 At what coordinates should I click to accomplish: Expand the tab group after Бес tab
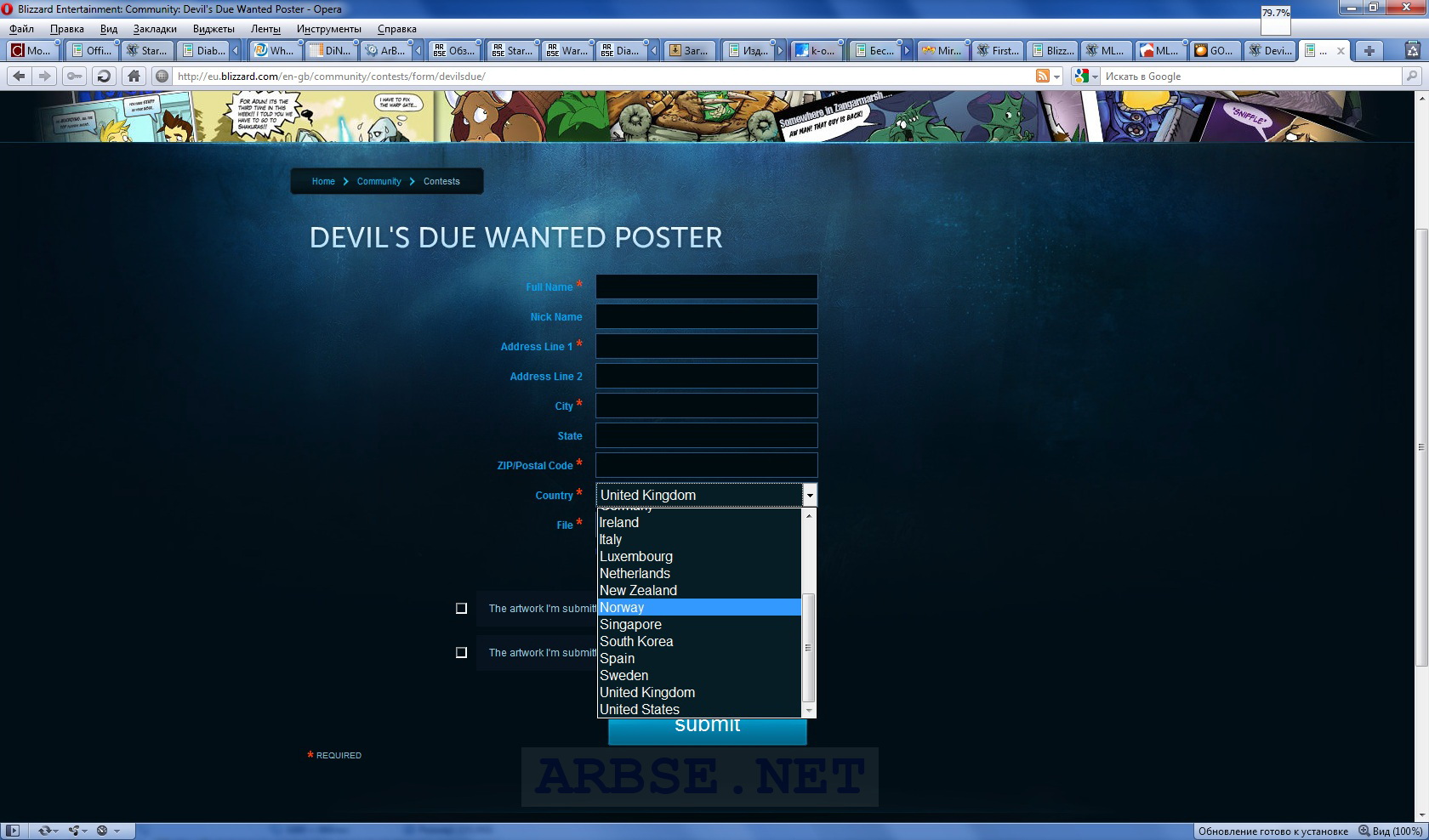[906, 51]
